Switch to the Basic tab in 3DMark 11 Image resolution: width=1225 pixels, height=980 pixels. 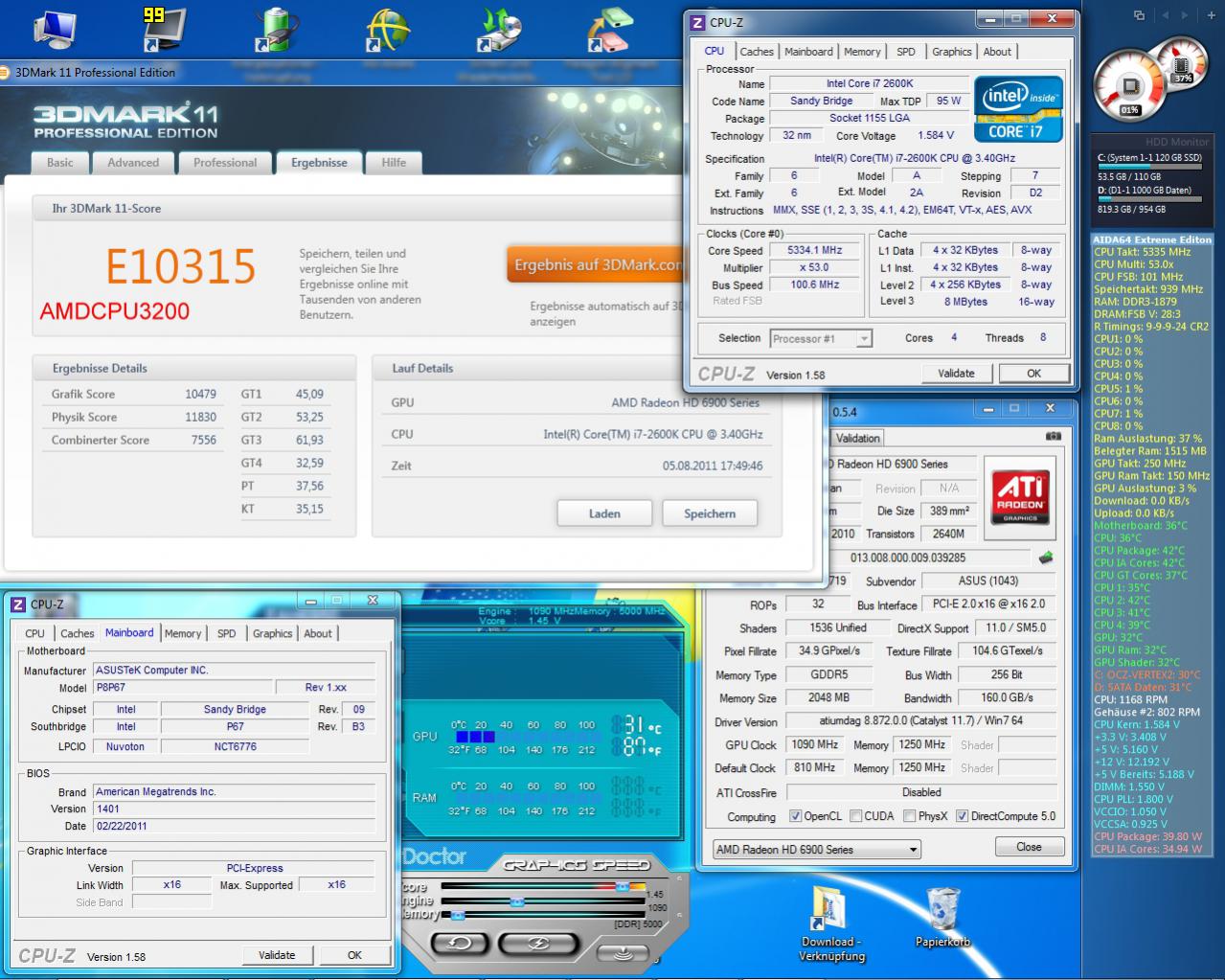click(x=60, y=163)
